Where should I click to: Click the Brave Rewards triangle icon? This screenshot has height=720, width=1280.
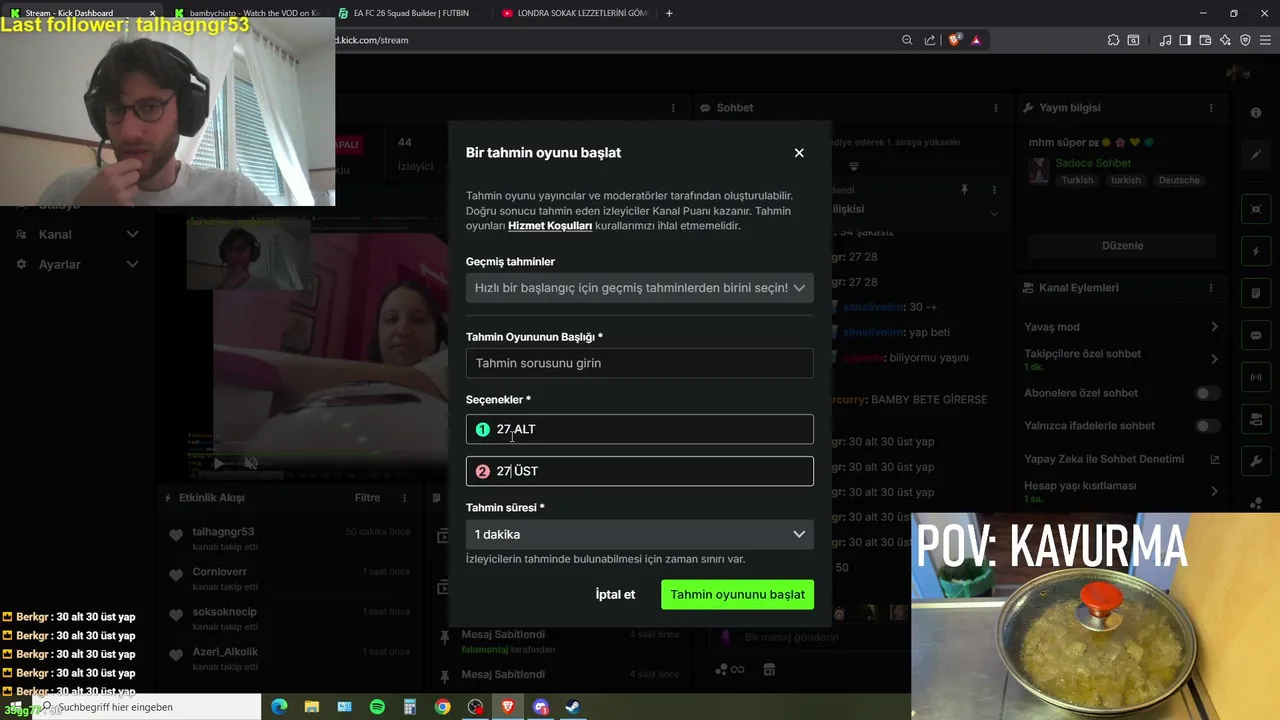[x=976, y=40]
